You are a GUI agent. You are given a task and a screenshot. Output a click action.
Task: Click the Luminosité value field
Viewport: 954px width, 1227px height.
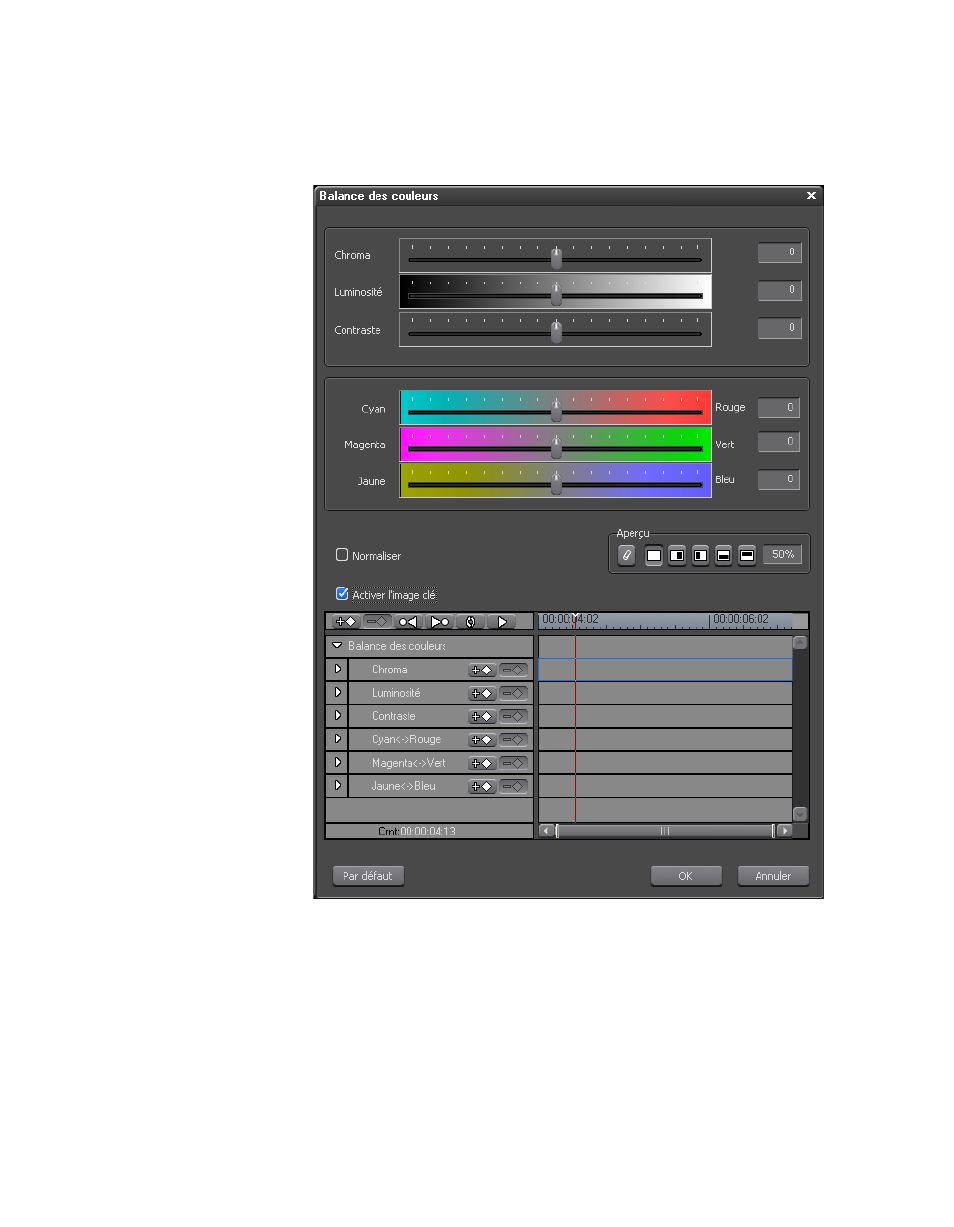[779, 291]
